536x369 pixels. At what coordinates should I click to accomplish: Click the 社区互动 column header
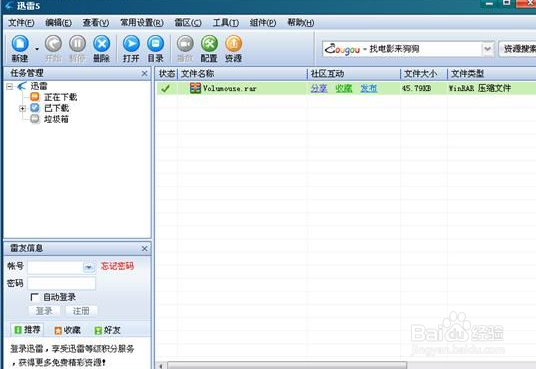354,74
